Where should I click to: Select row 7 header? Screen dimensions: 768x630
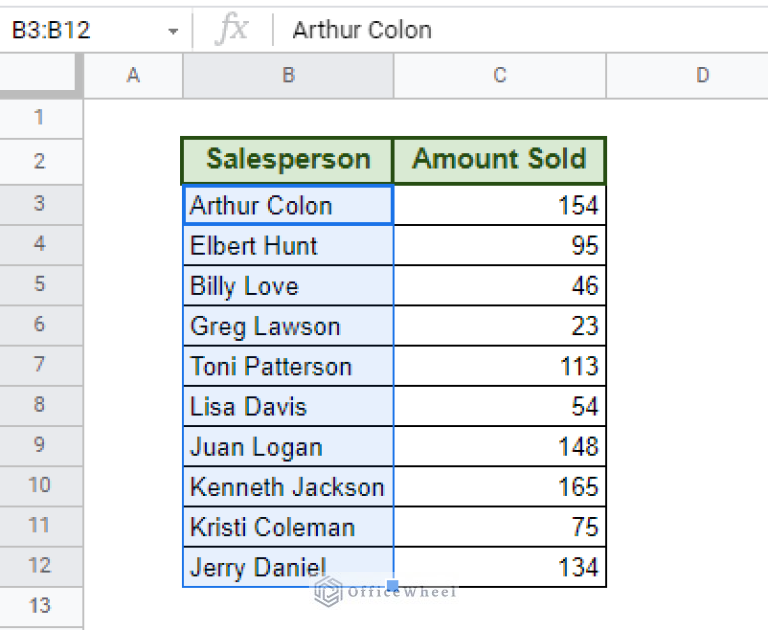(39, 364)
